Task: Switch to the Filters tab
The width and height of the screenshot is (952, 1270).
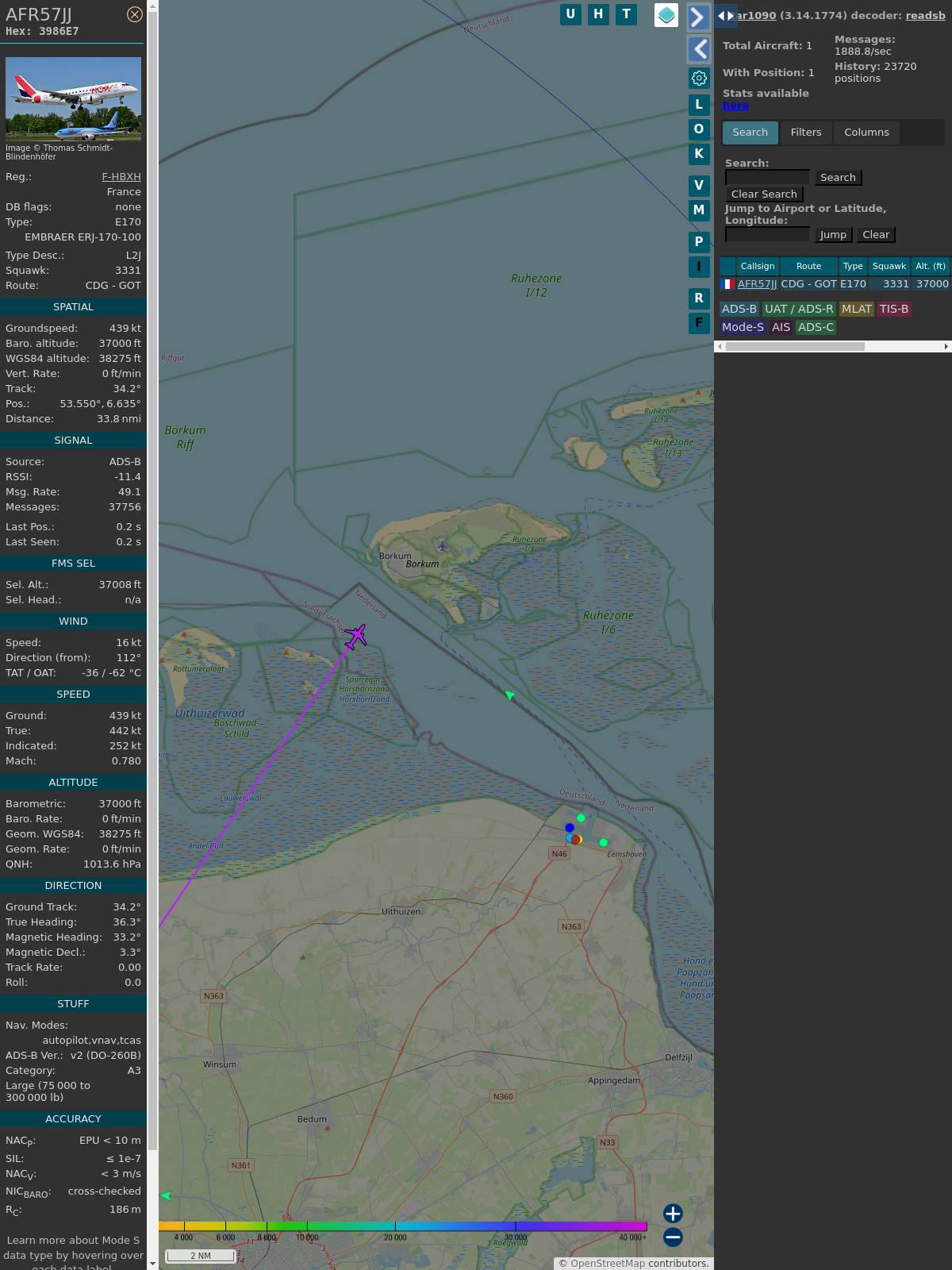Action: point(805,133)
